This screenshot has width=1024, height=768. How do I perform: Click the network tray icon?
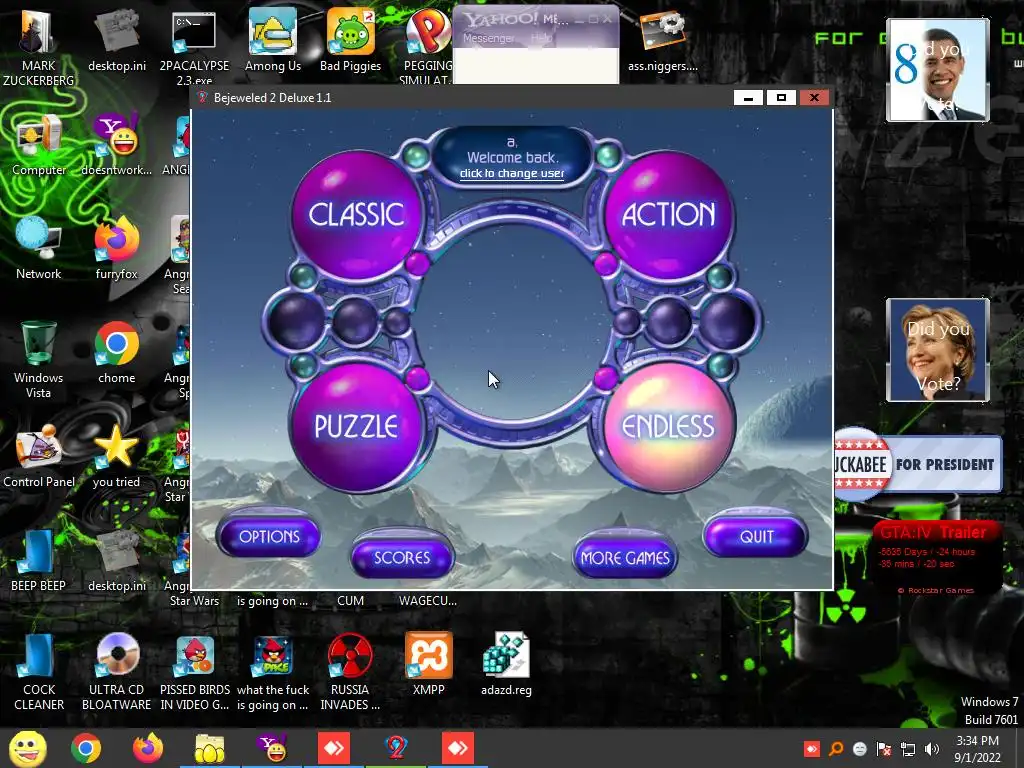(908, 749)
